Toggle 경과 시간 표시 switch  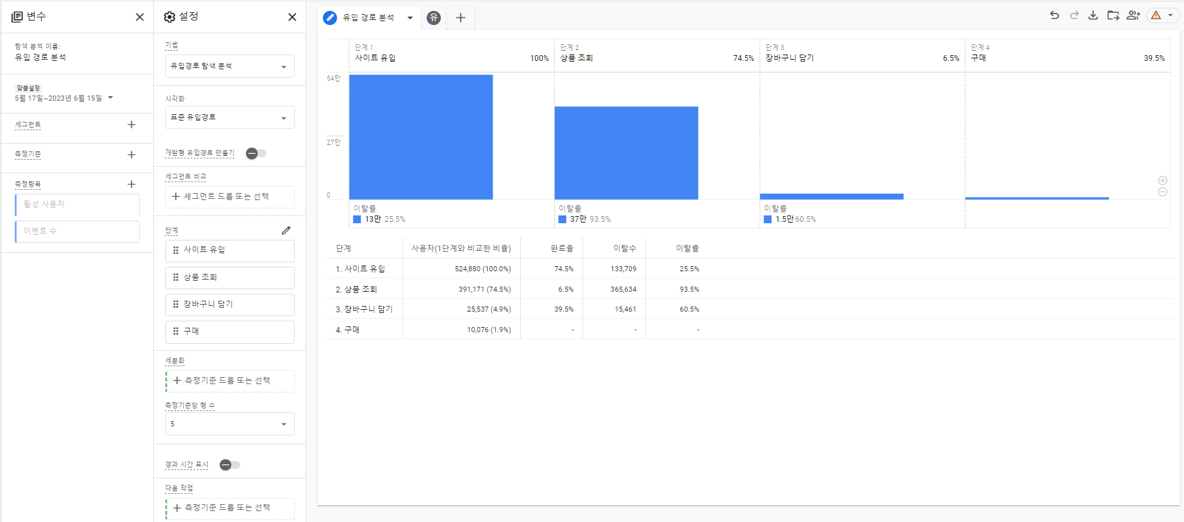(x=230, y=465)
